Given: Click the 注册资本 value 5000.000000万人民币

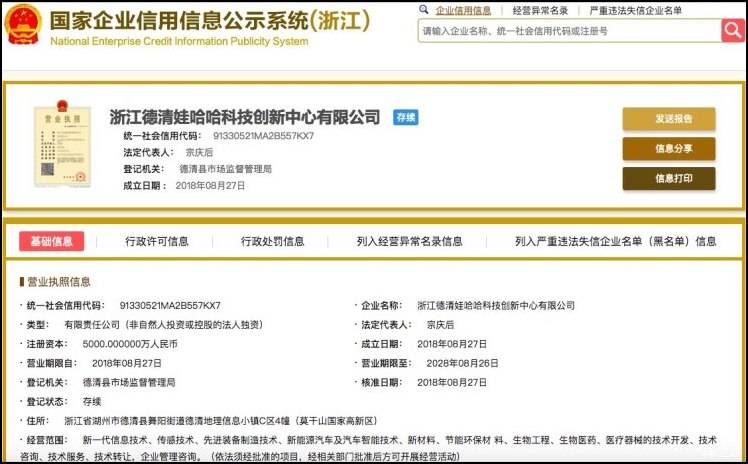Looking at the screenshot, I should coord(130,344).
